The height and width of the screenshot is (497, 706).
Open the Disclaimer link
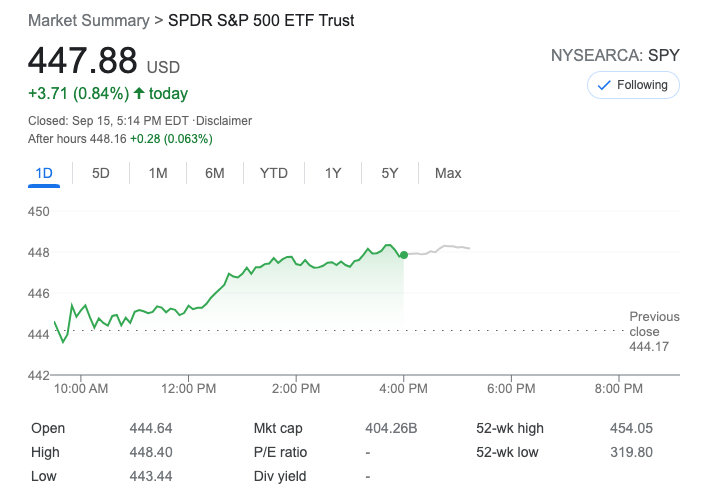[225, 121]
